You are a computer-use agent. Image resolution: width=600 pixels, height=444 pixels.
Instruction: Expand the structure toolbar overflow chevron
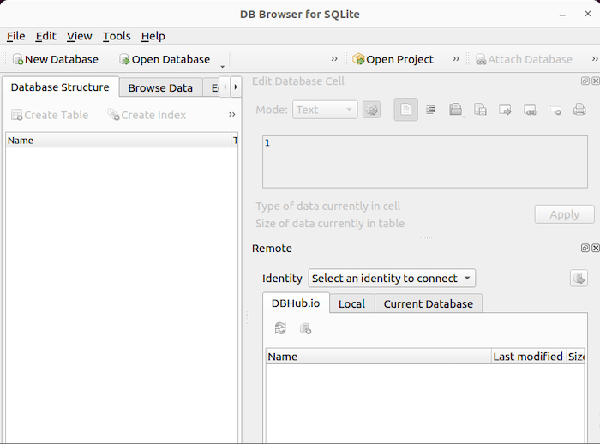pos(232,114)
